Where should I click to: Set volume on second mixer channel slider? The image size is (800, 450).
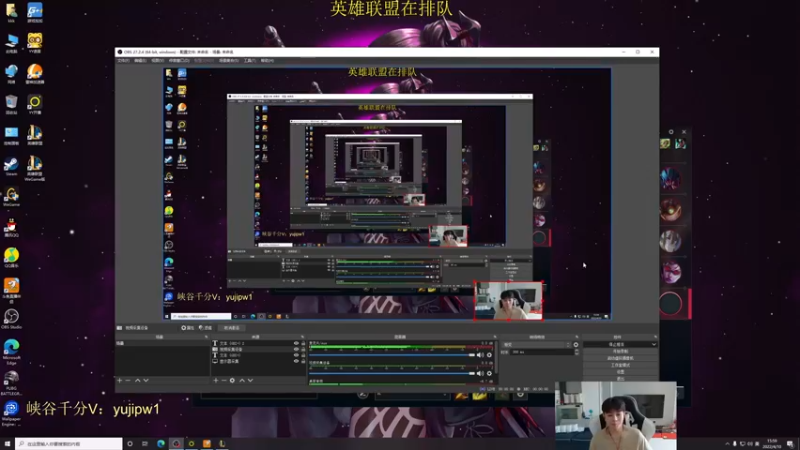coord(392,373)
